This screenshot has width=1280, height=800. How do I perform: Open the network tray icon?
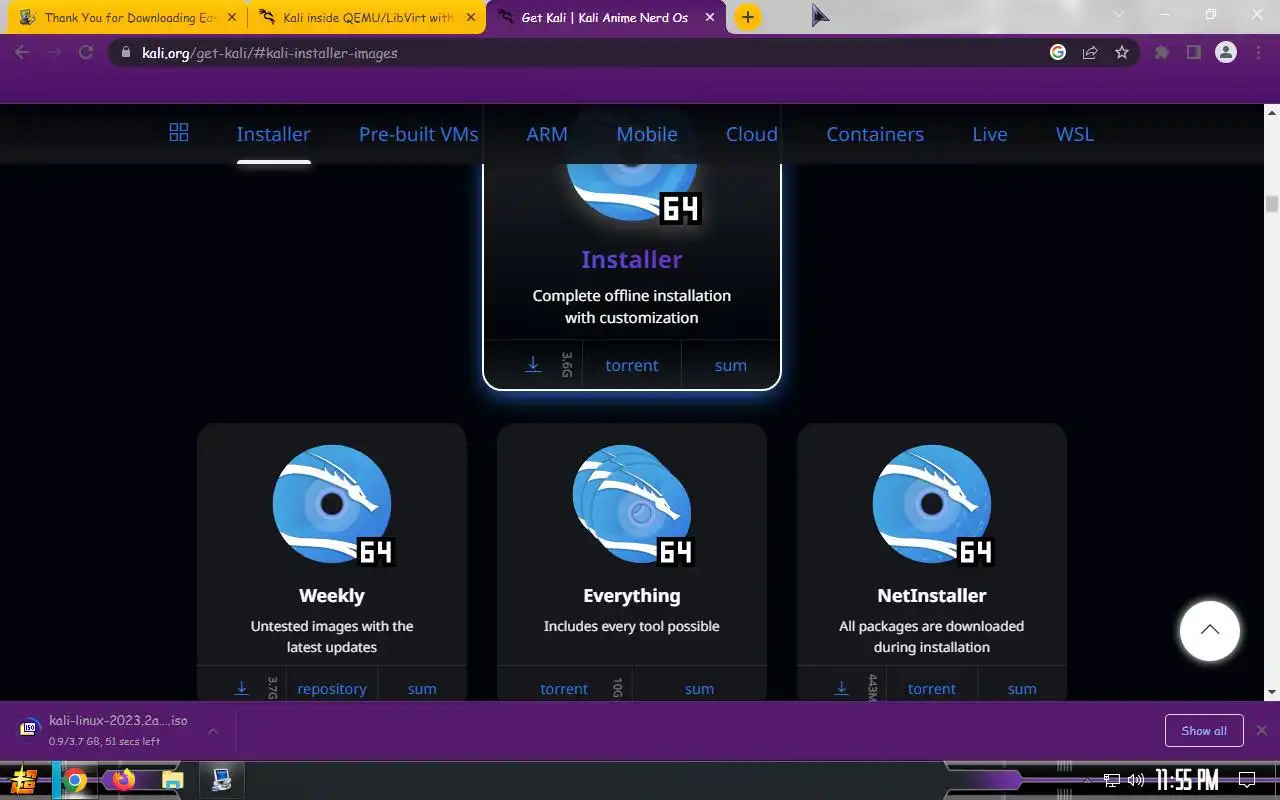[1112, 780]
